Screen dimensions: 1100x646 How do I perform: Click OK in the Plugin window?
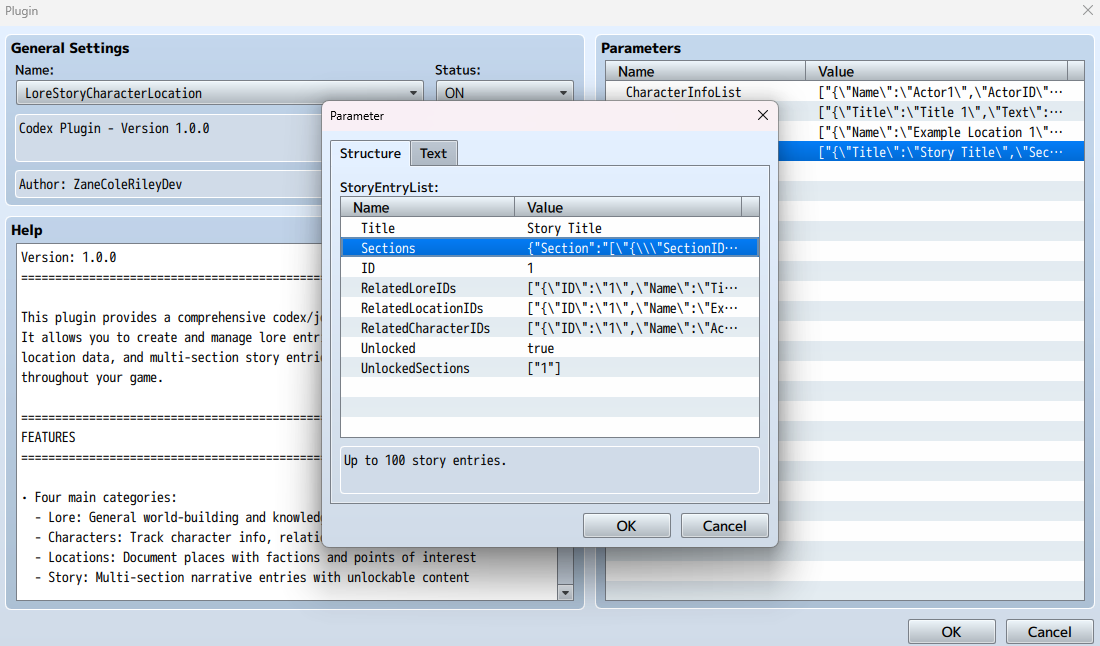click(x=951, y=631)
